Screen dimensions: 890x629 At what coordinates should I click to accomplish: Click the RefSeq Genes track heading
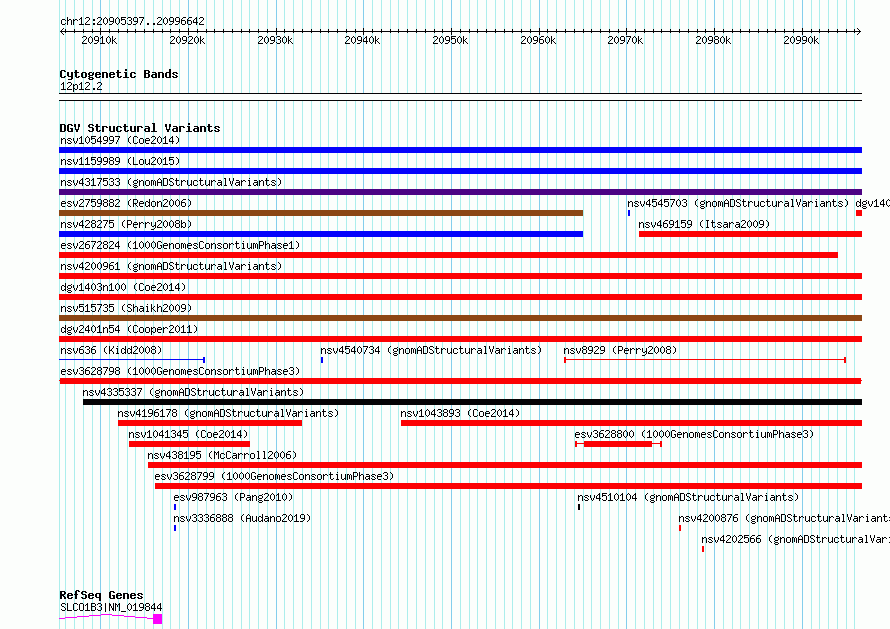pos(101,596)
